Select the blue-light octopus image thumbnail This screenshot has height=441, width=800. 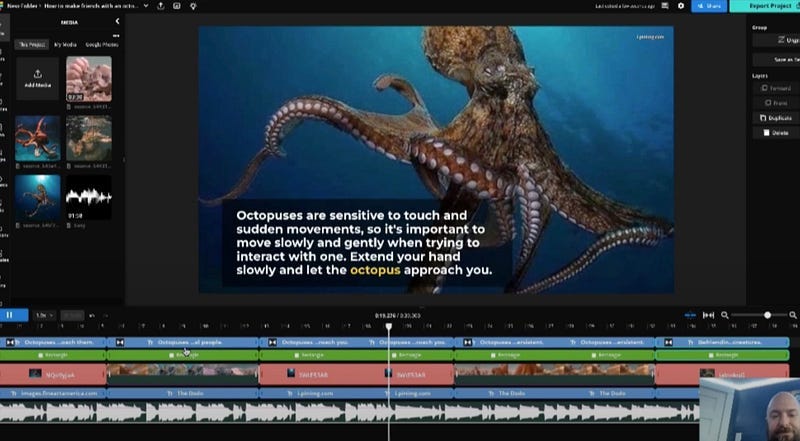pyautogui.click(x=38, y=198)
